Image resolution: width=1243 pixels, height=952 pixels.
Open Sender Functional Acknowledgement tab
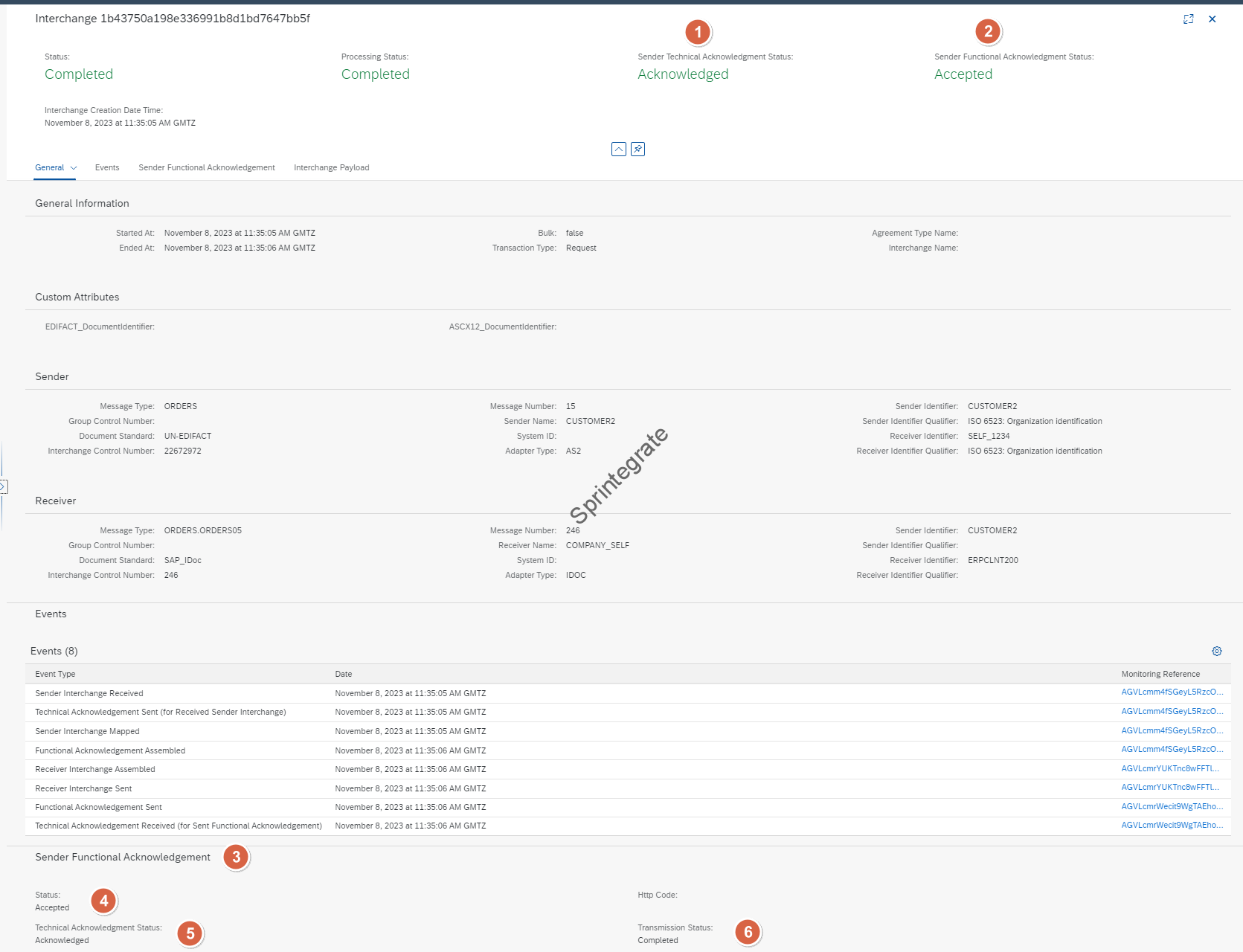[207, 168]
